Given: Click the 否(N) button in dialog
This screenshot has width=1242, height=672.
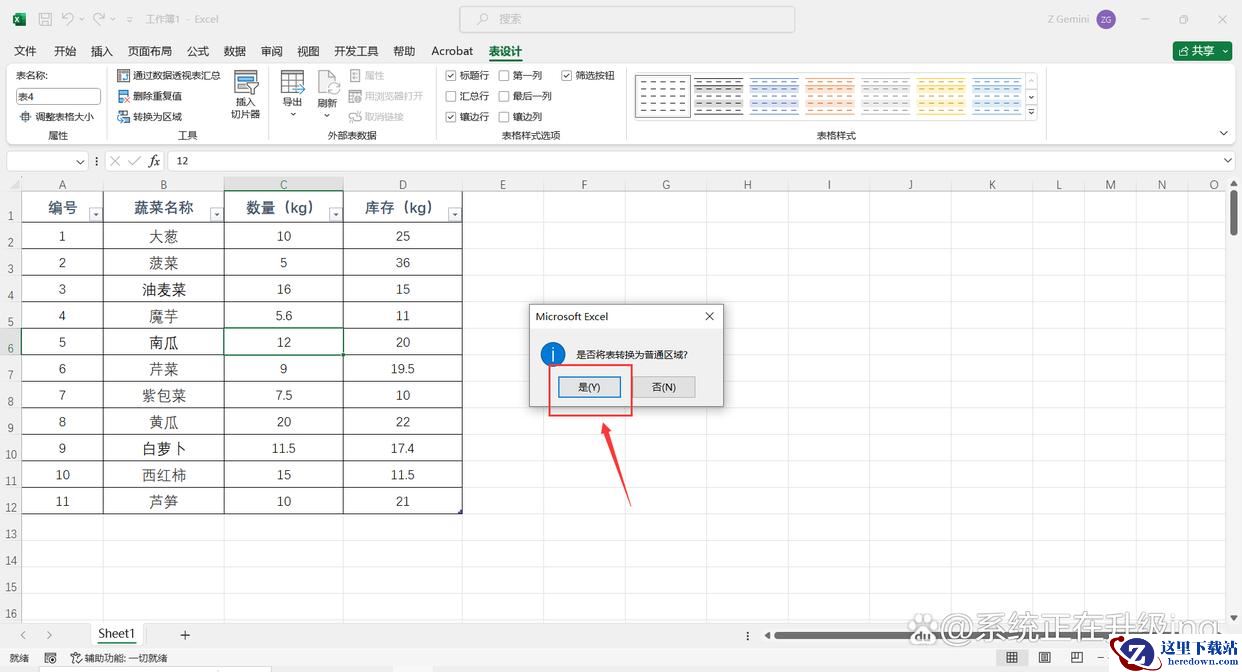Looking at the screenshot, I should click(664, 387).
